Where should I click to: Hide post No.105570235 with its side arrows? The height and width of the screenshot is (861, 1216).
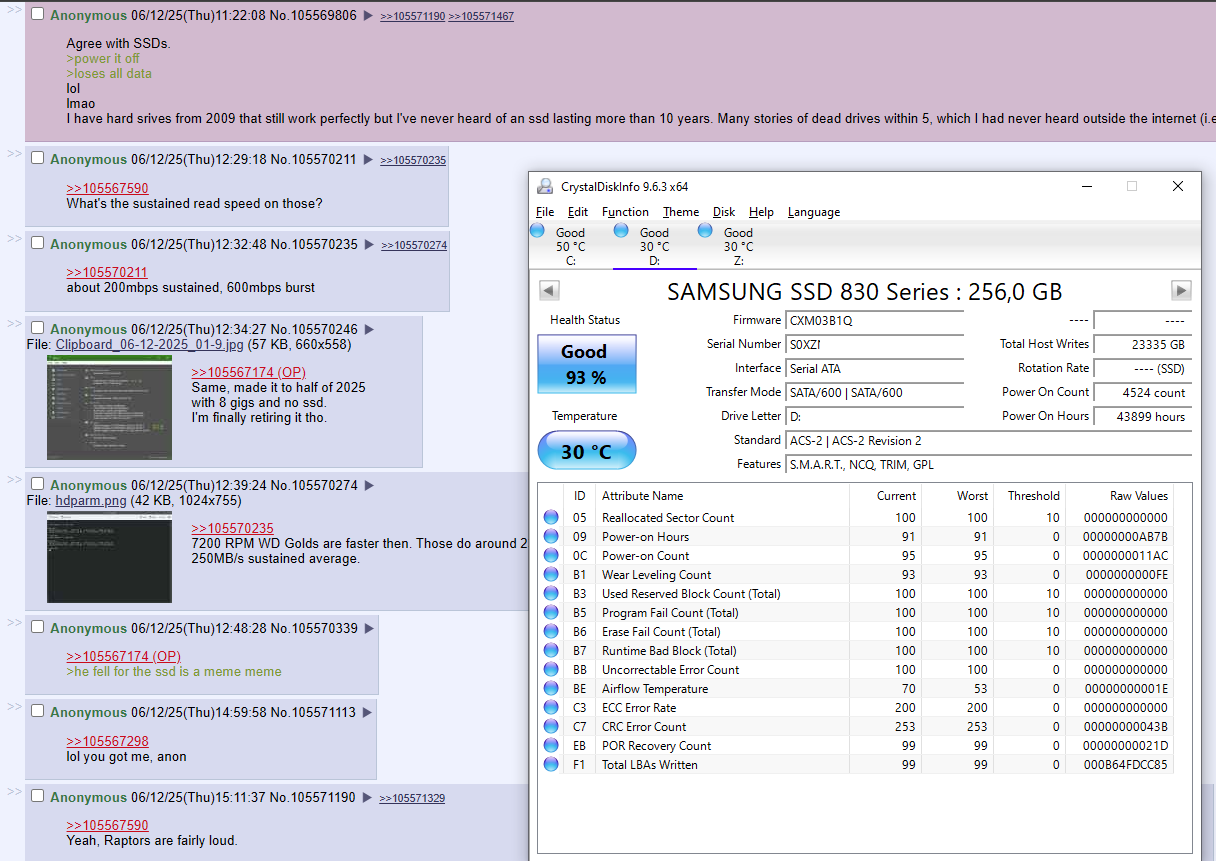[14, 239]
